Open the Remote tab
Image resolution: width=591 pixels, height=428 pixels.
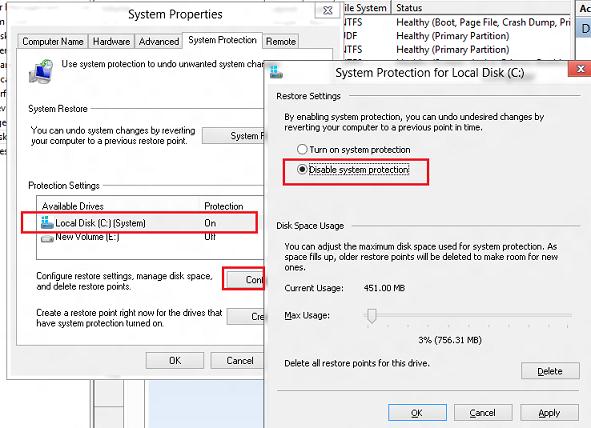click(281, 41)
